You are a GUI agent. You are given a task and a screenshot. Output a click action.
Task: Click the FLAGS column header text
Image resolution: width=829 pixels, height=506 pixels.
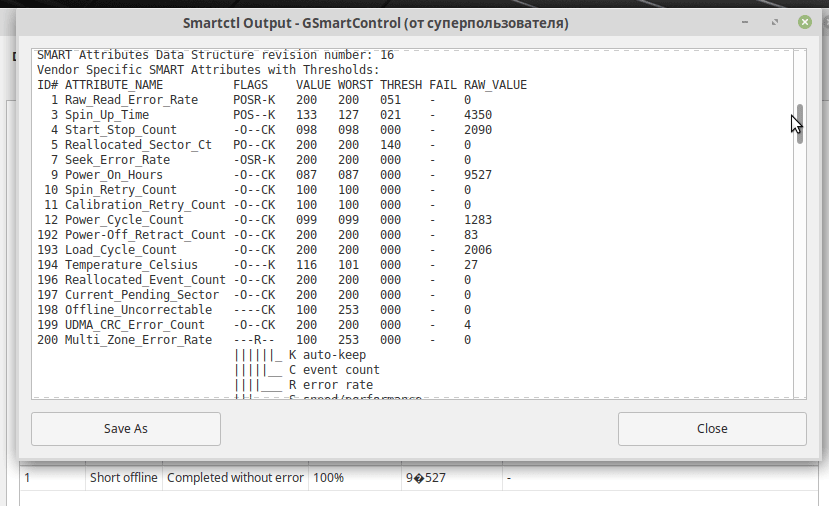pos(251,85)
